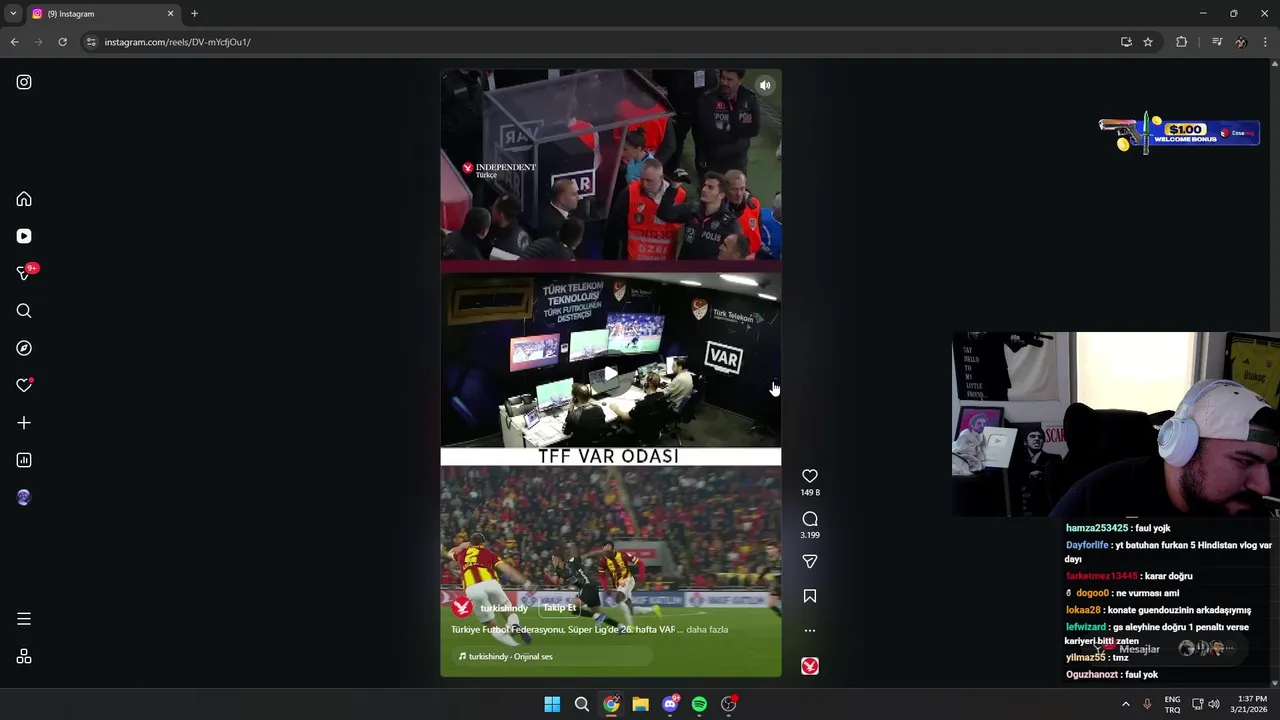
Task: Click chat username lokaa28
Action: (1083, 610)
